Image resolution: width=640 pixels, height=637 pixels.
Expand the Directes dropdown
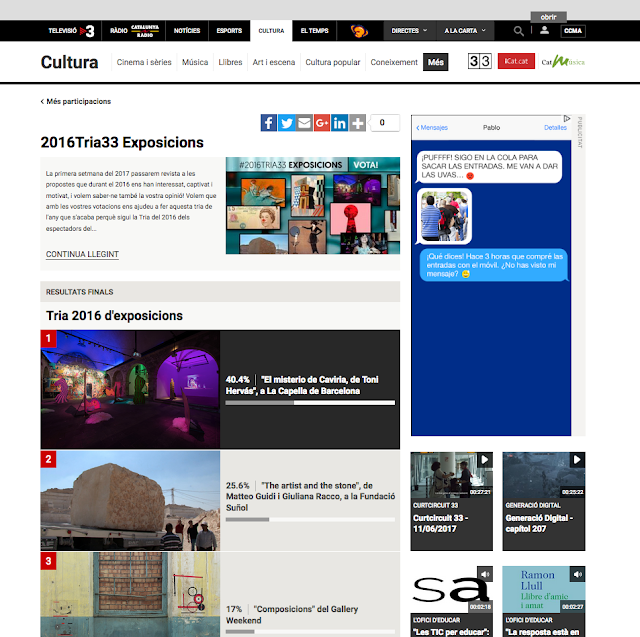(x=409, y=31)
